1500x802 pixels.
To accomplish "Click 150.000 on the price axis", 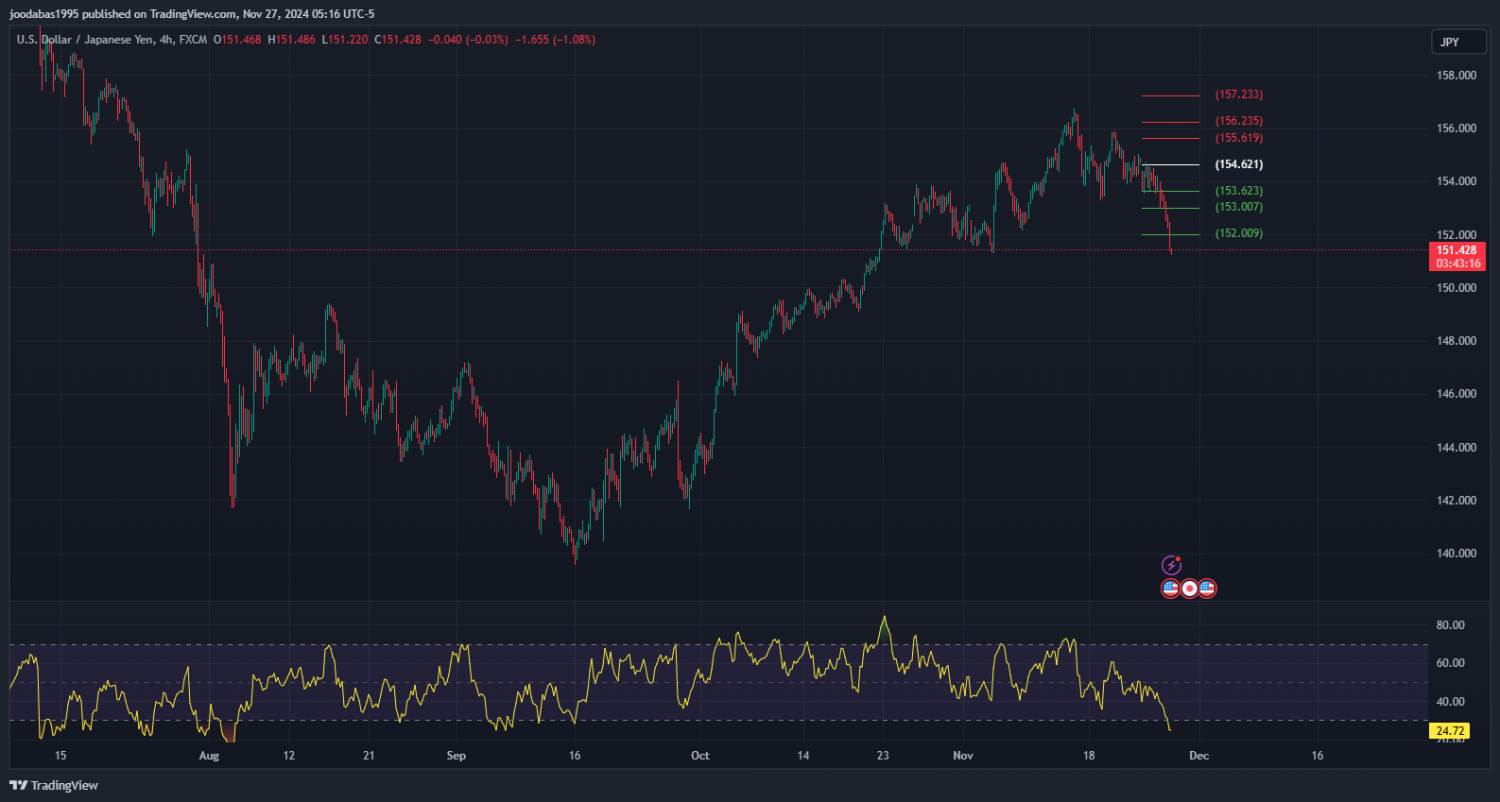I will (x=1458, y=288).
